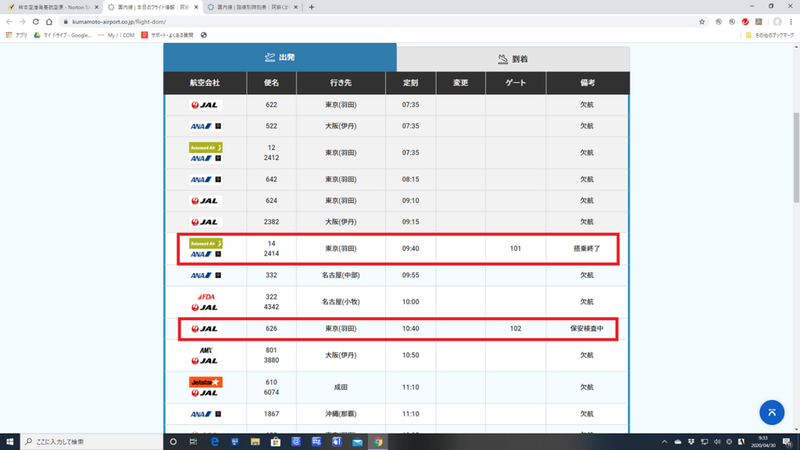The width and height of the screenshot is (800, 450).
Task: Click the ANA logo for flight 522
Action: pyautogui.click(x=205, y=126)
